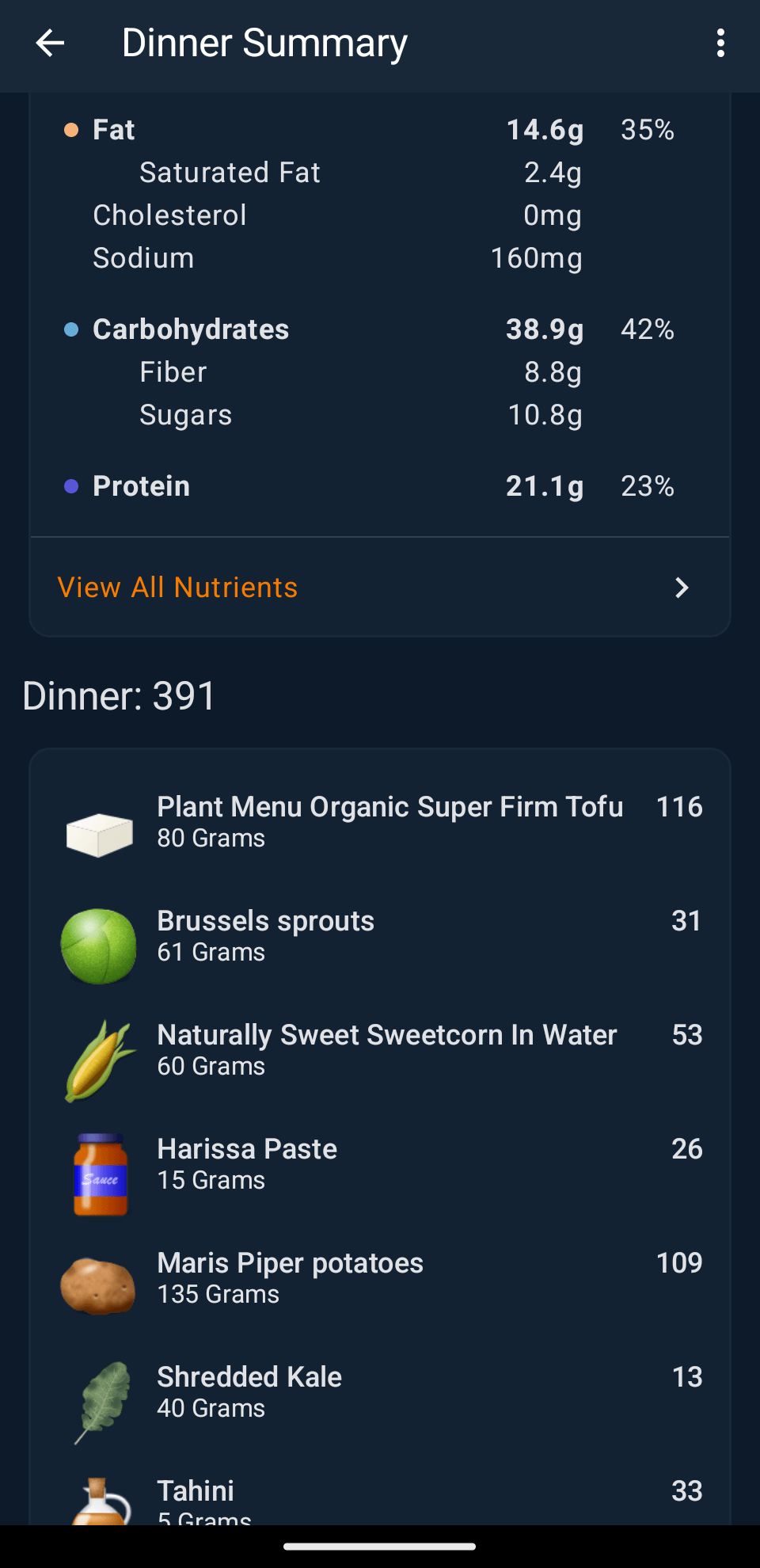This screenshot has width=760, height=1568.
Task: Open the View All Nutrients link
Action: pos(177,588)
